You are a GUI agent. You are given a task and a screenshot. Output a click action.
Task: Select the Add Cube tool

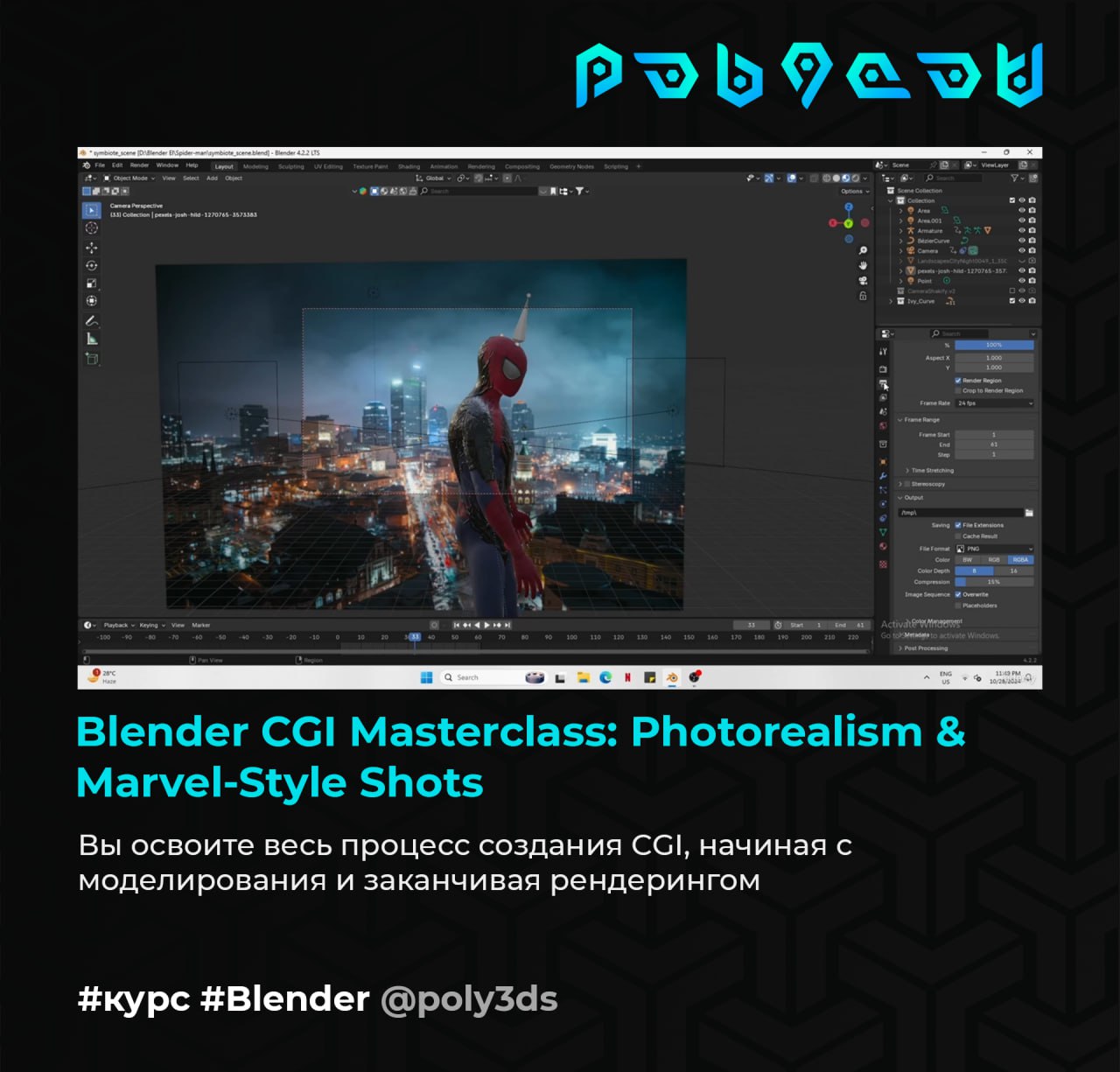(x=91, y=358)
